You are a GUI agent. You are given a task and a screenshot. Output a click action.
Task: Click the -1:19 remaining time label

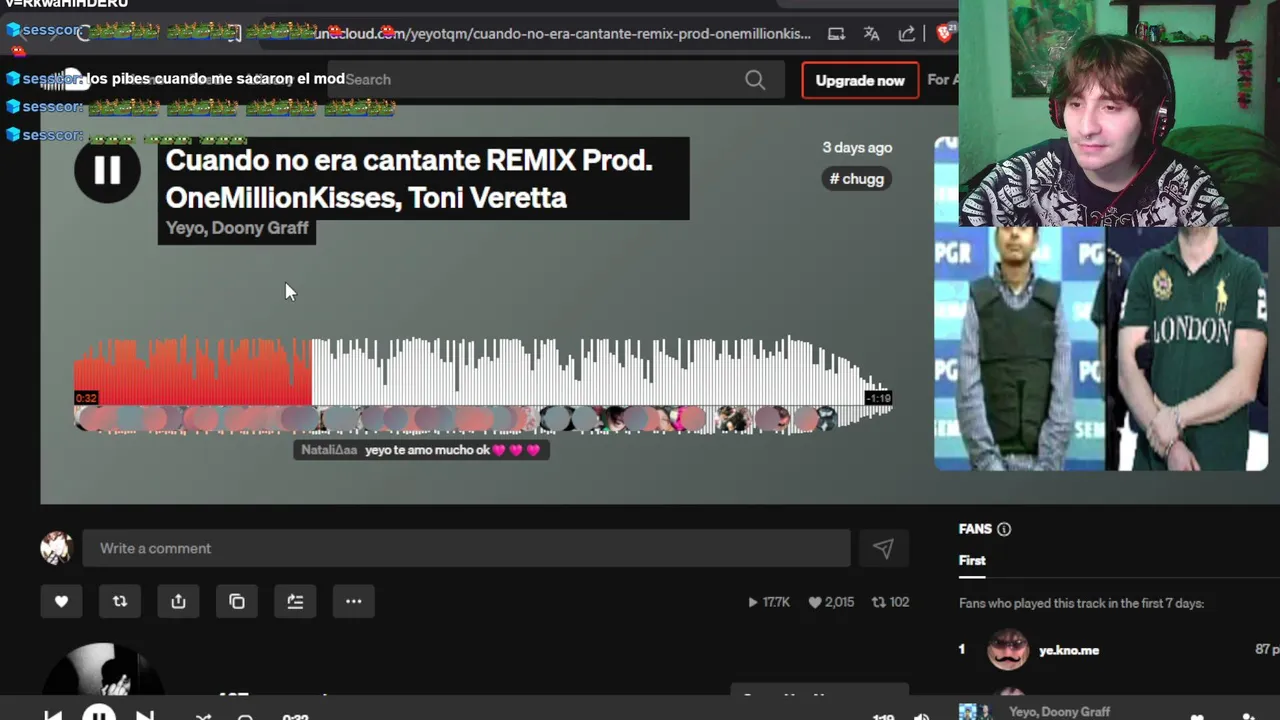click(x=878, y=398)
